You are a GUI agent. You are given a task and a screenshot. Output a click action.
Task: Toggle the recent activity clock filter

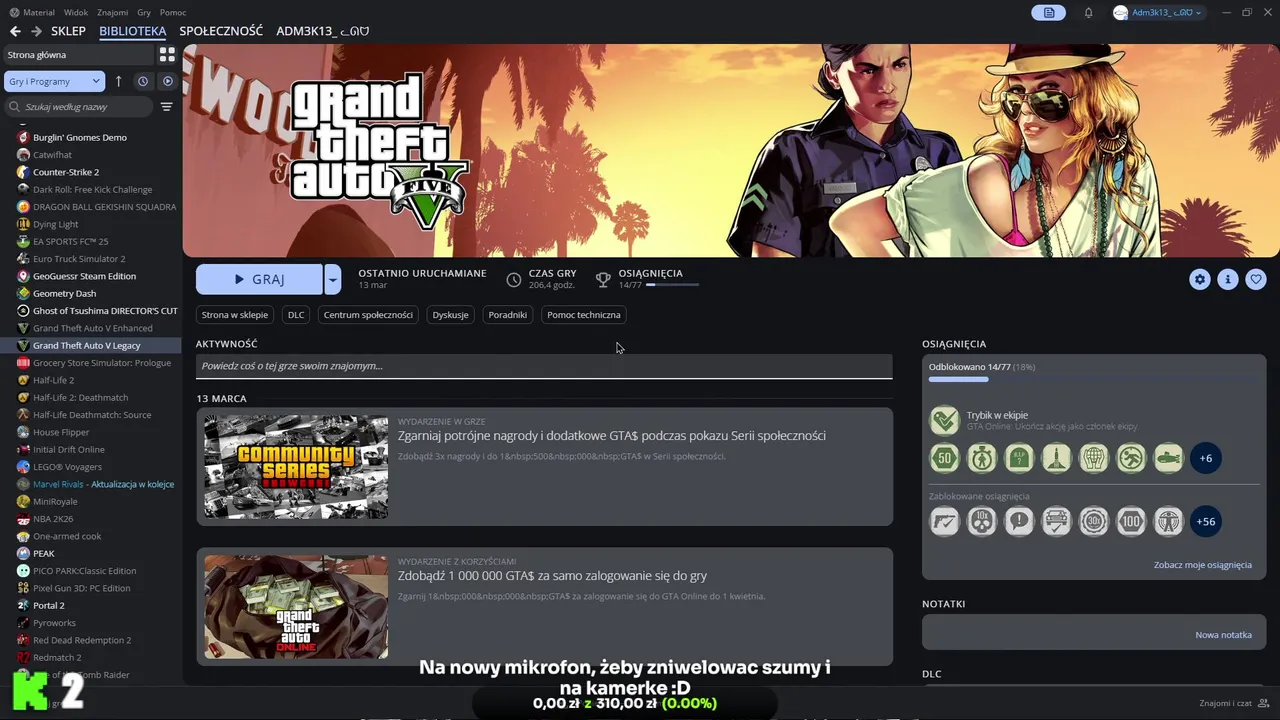pos(143,81)
